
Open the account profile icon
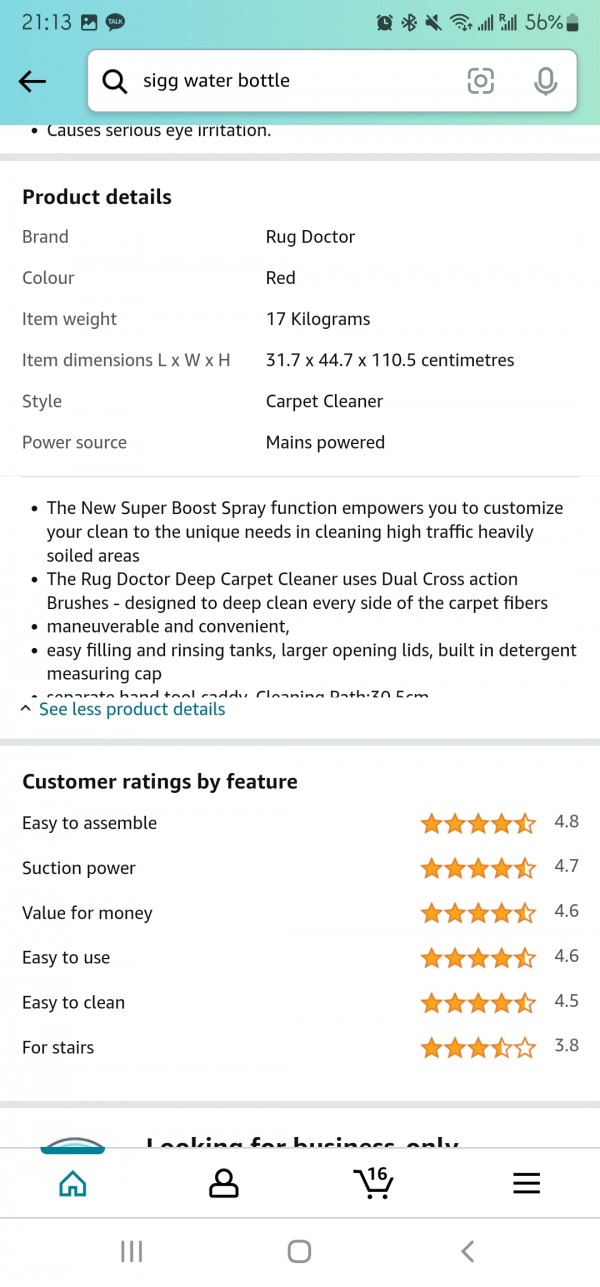pos(224,1183)
